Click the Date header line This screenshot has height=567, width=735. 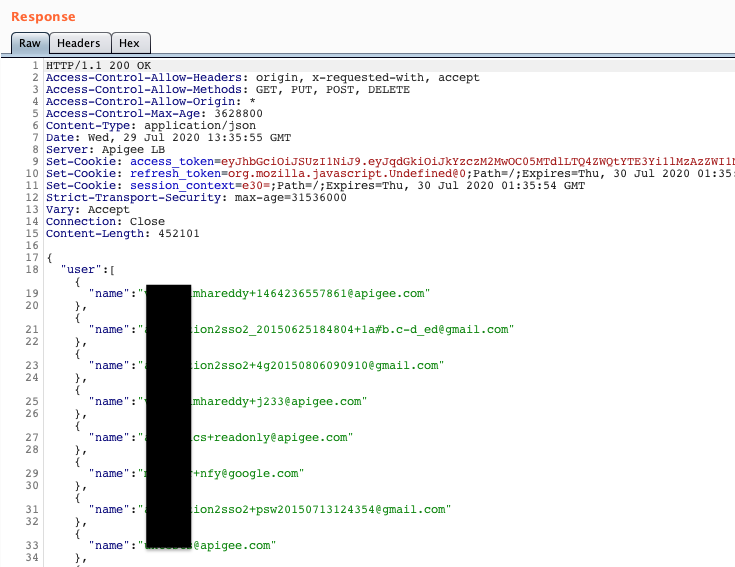coord(168,137)
